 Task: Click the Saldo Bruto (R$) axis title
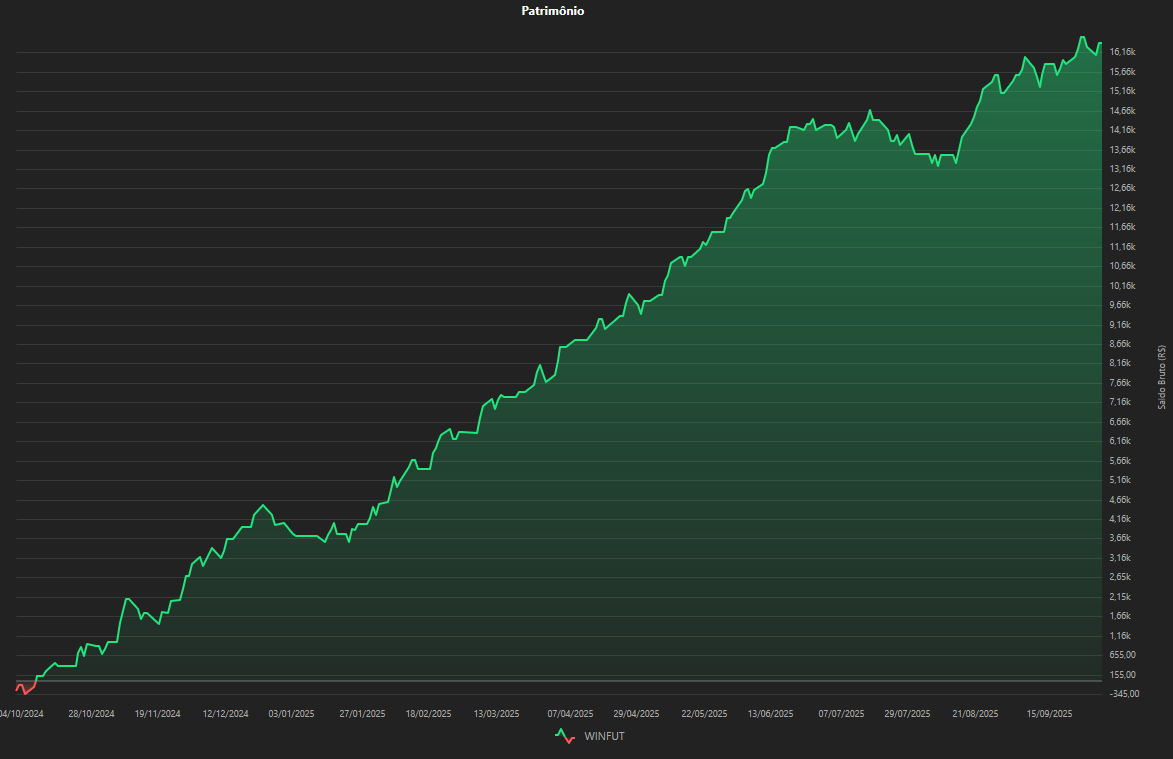click(1161, 377)
